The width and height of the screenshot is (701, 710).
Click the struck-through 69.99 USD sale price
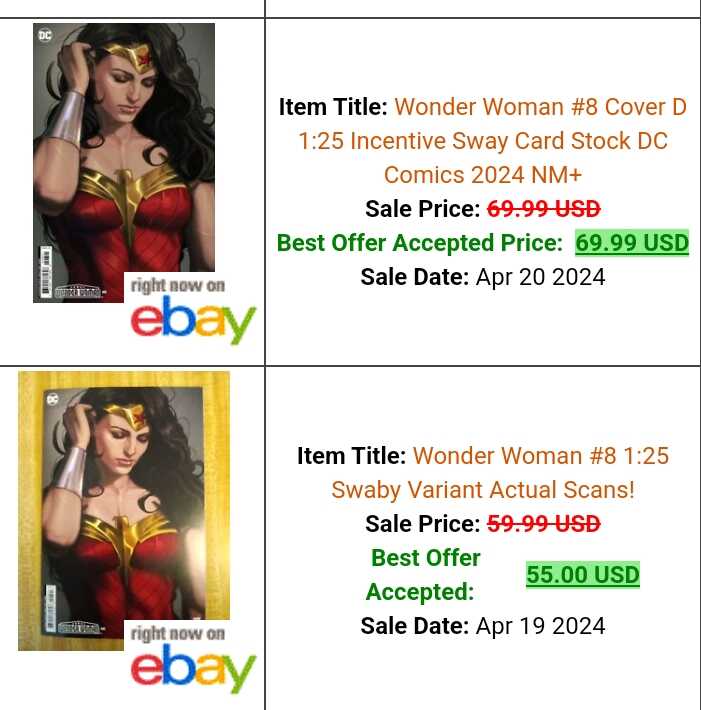[543, 209]
